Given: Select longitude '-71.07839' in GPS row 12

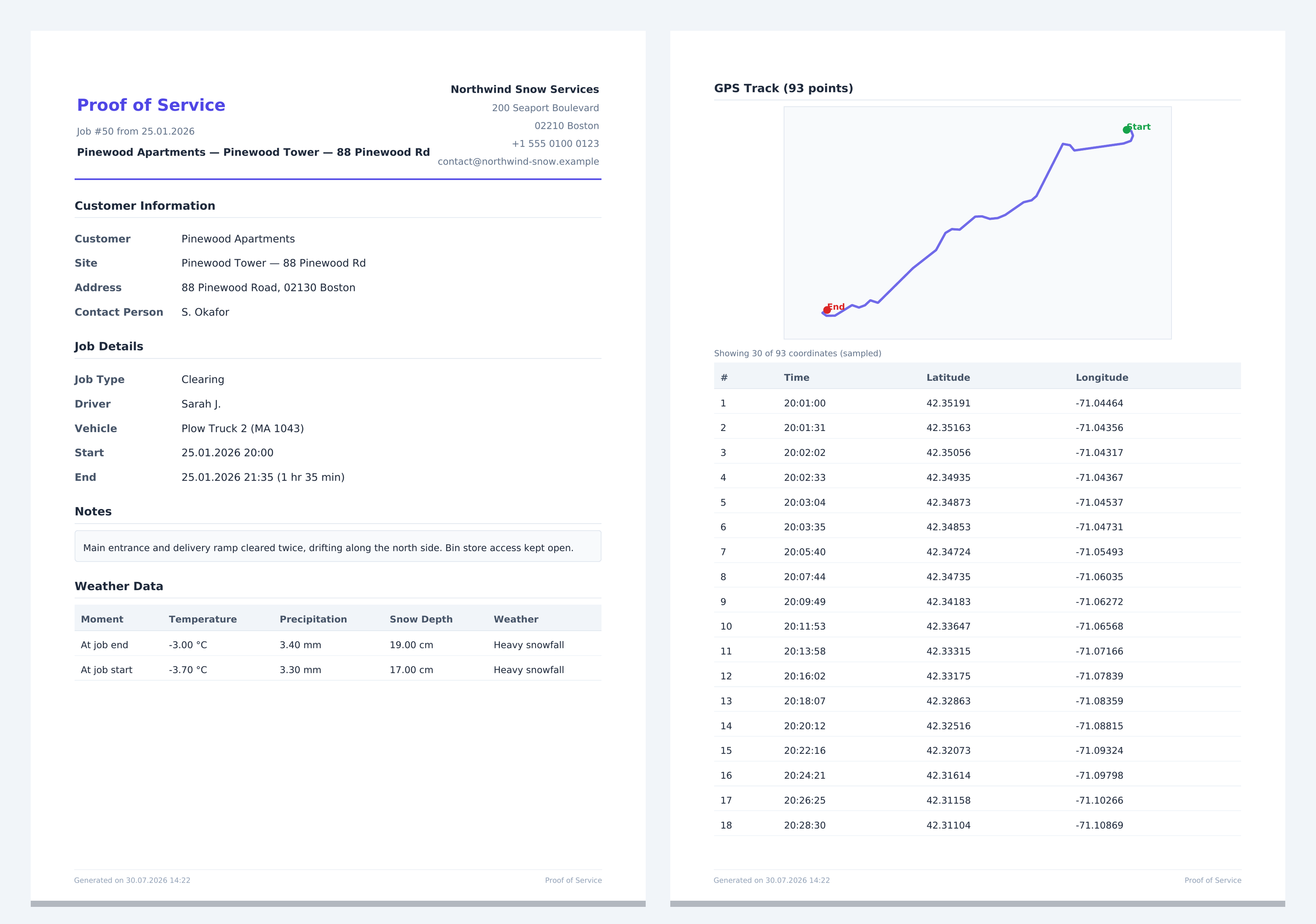Looking at the screenshot, I should (x=1099, y=676).
